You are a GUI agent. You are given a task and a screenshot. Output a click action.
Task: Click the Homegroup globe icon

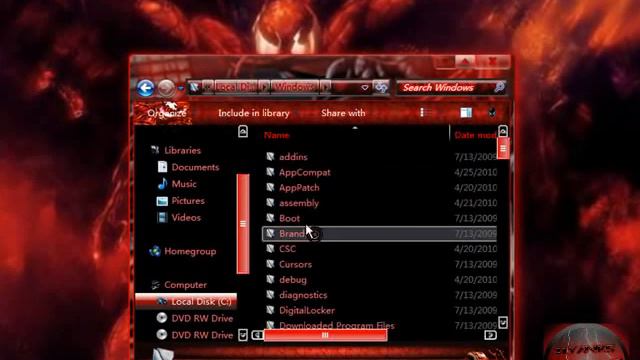pos(155,251)
